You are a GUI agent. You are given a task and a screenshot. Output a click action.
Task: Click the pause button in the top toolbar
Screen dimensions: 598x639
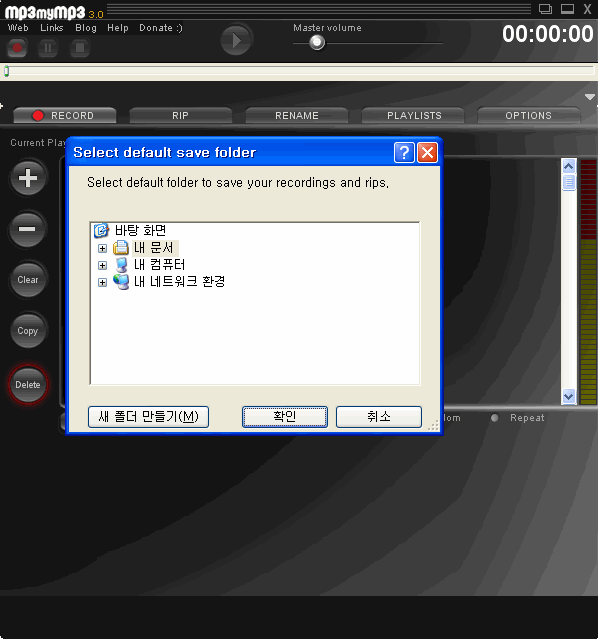coord(48,48)
